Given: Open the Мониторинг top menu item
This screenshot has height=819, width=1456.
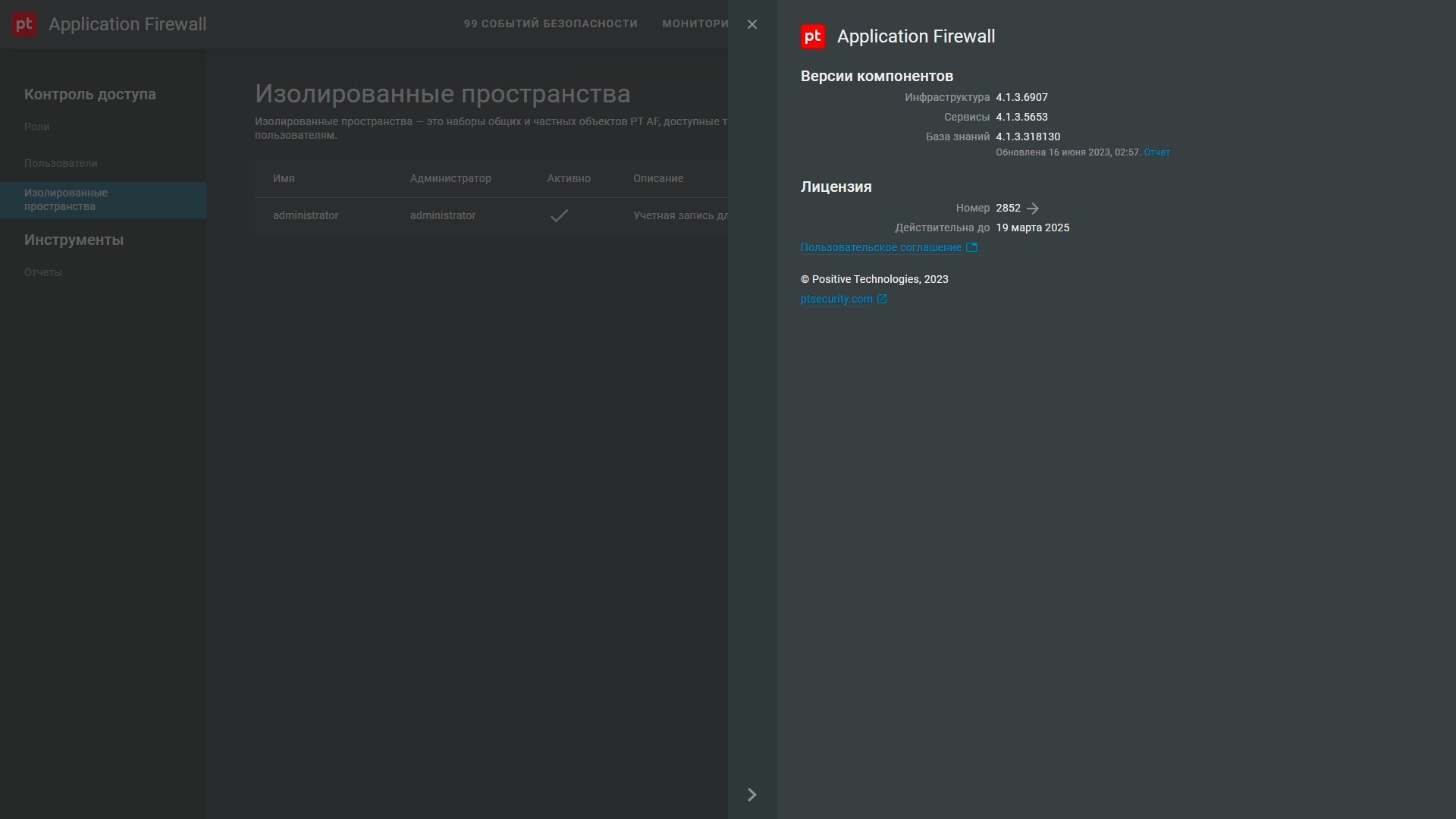Looking at the screenshot, I should (x=695, y=24).
